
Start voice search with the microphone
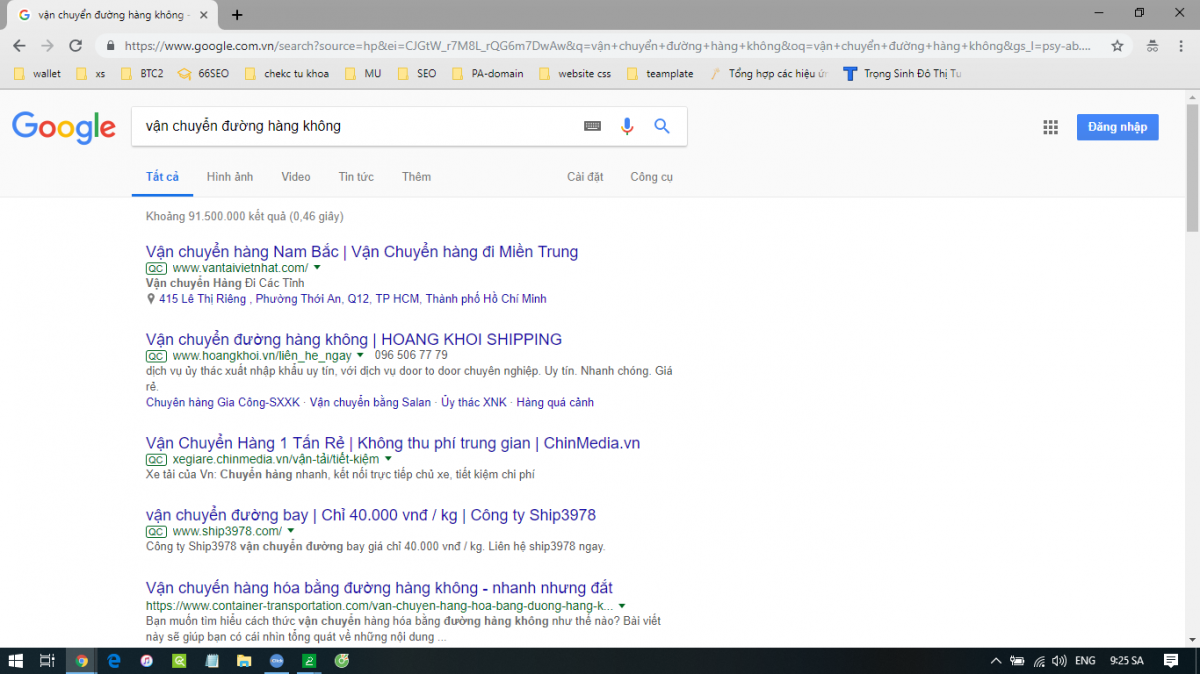[627, 126]
